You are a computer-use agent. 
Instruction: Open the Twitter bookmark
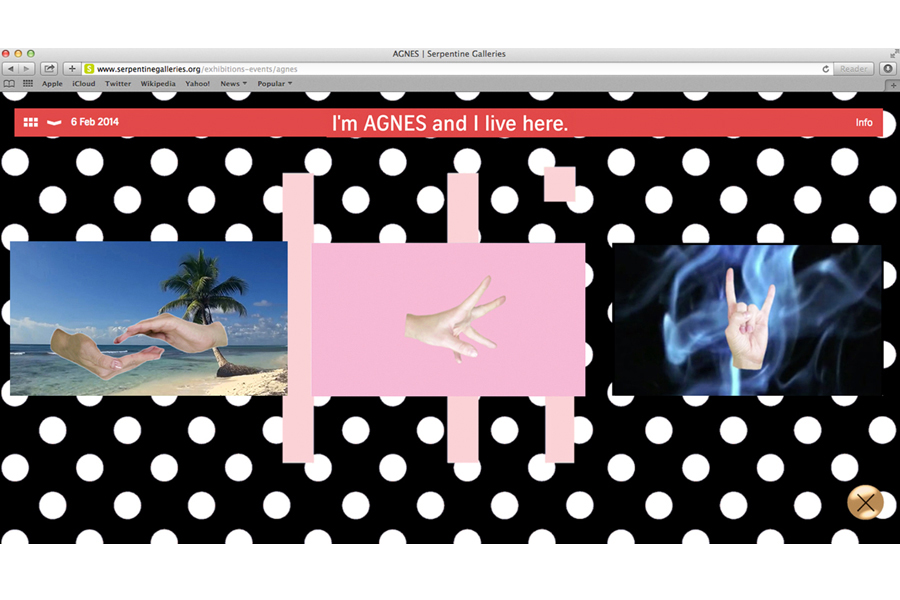click(x=118, y=84)
